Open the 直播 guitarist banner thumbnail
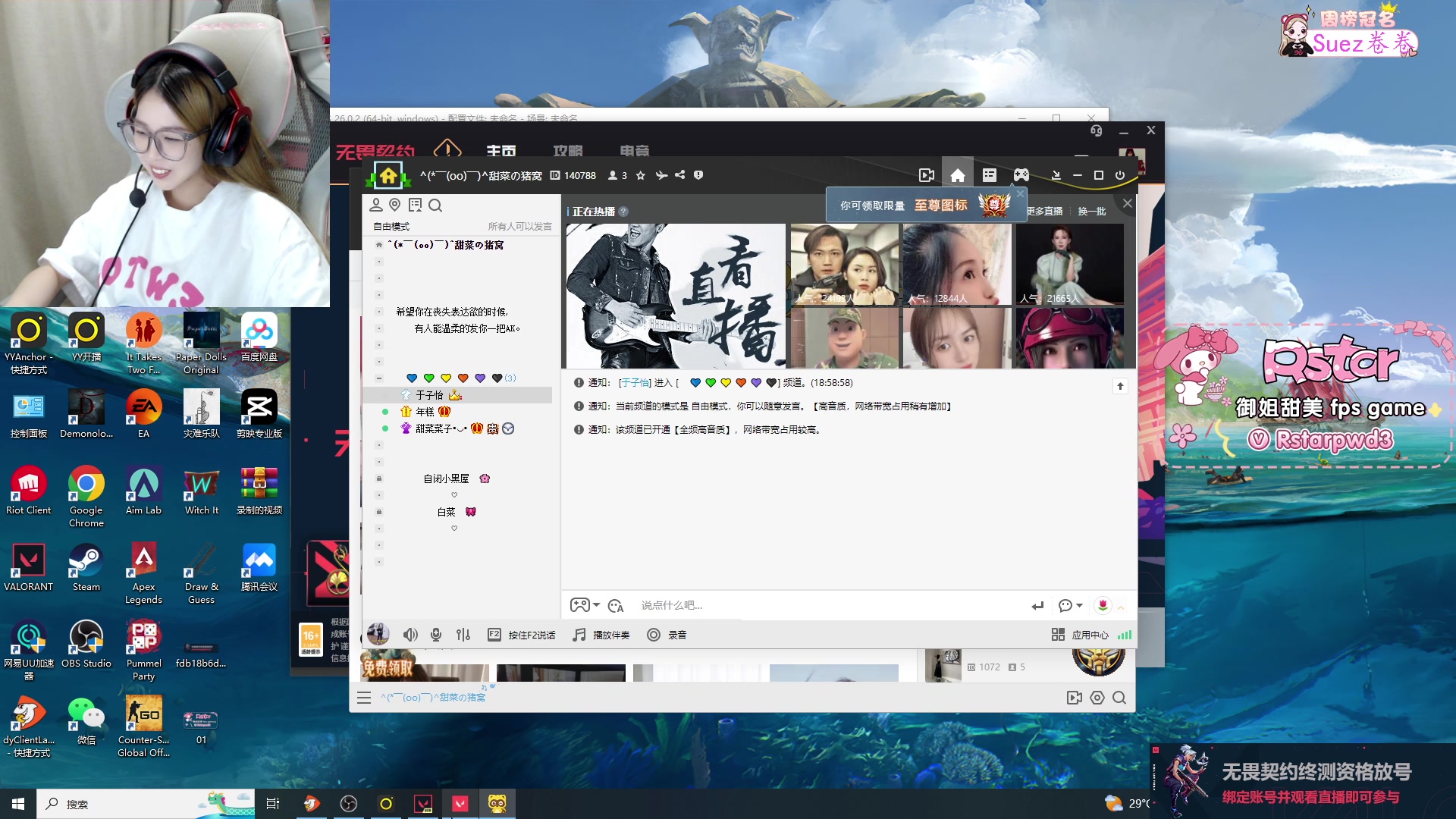The width and height of the screenshot is (1456, 819). (x=676, y=296)
